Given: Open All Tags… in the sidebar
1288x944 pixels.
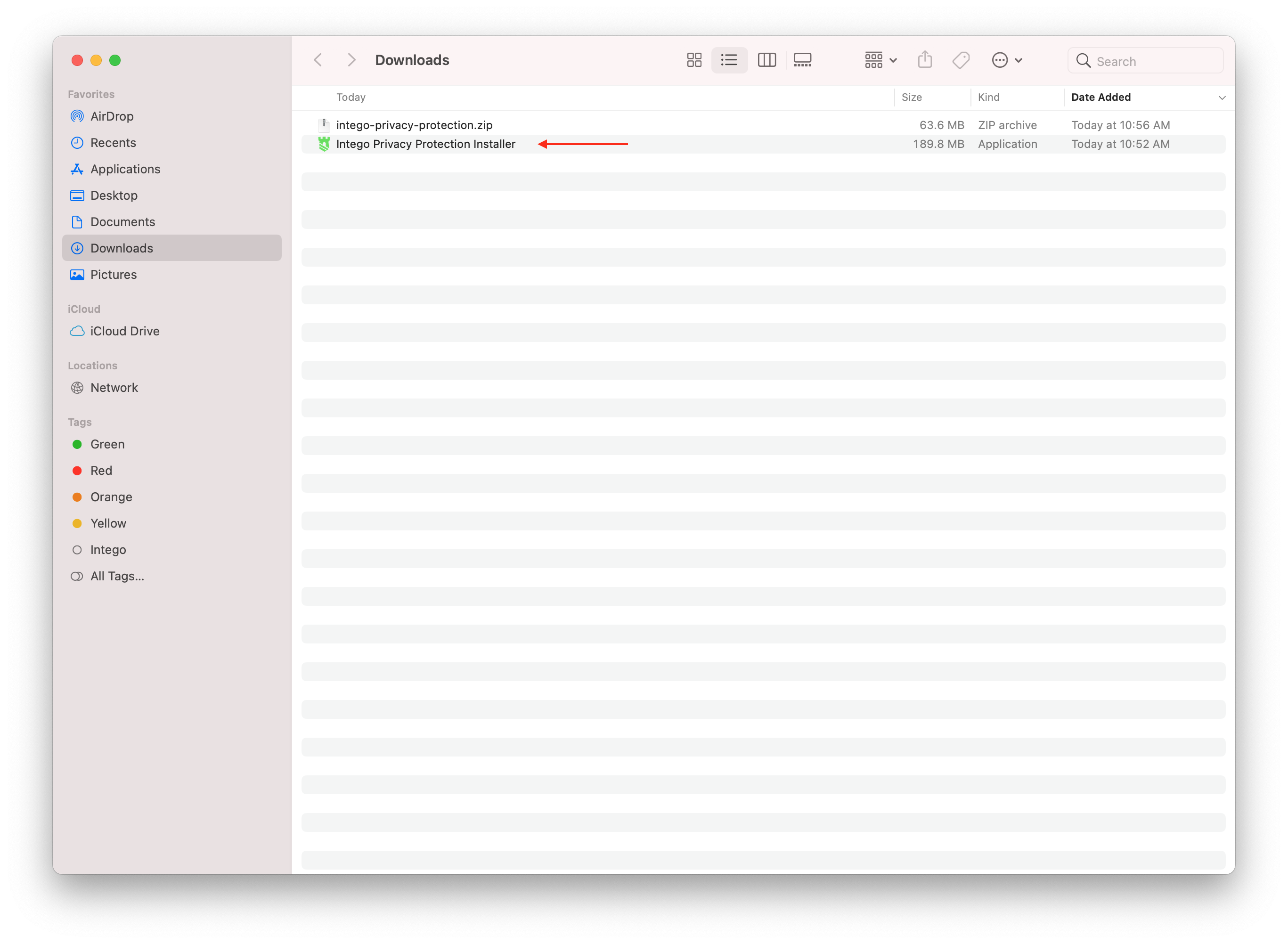Looking at the screenshot, I should (x=171, y=576).
